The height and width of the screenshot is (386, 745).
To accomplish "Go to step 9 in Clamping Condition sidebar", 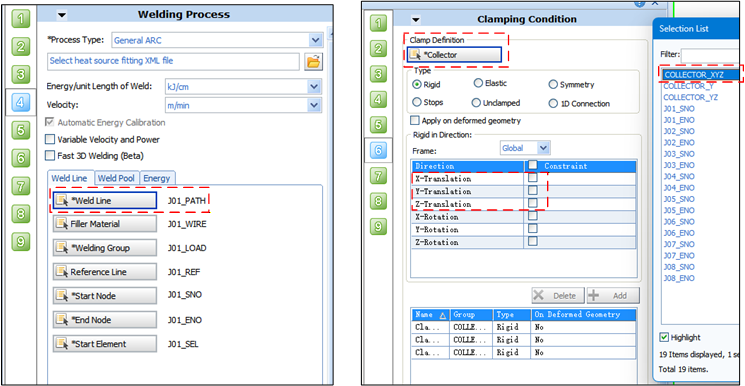I will 378,227.
